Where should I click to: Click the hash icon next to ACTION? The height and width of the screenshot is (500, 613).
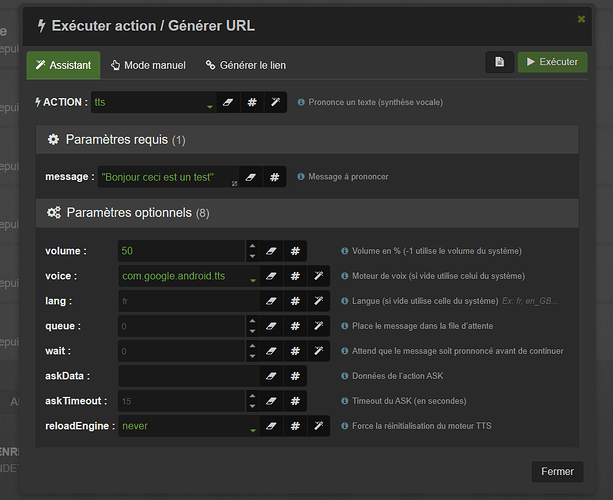252,102
